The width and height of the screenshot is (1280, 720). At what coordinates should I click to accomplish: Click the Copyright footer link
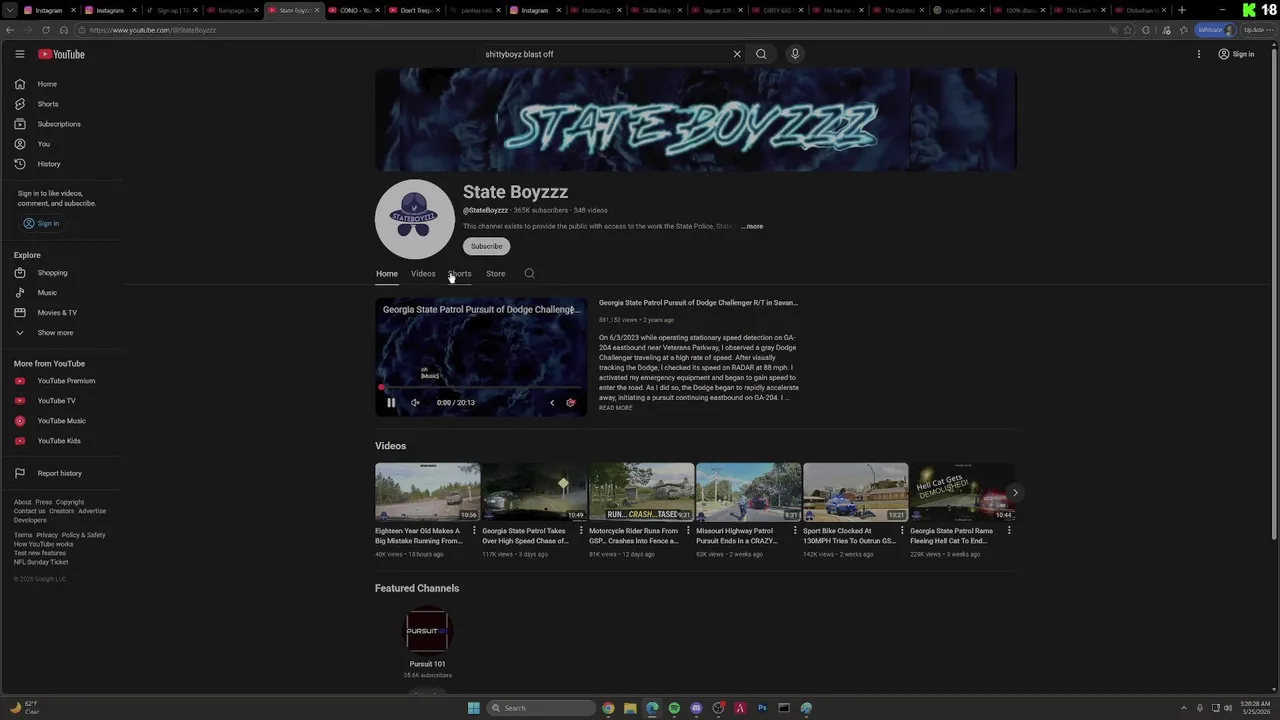pos(70,502)
